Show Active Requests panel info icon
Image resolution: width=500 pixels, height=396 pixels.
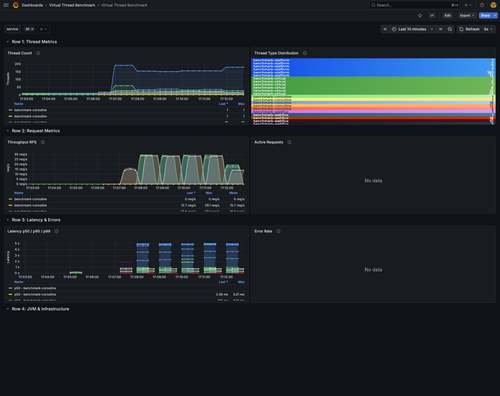[x=289, y=142]
